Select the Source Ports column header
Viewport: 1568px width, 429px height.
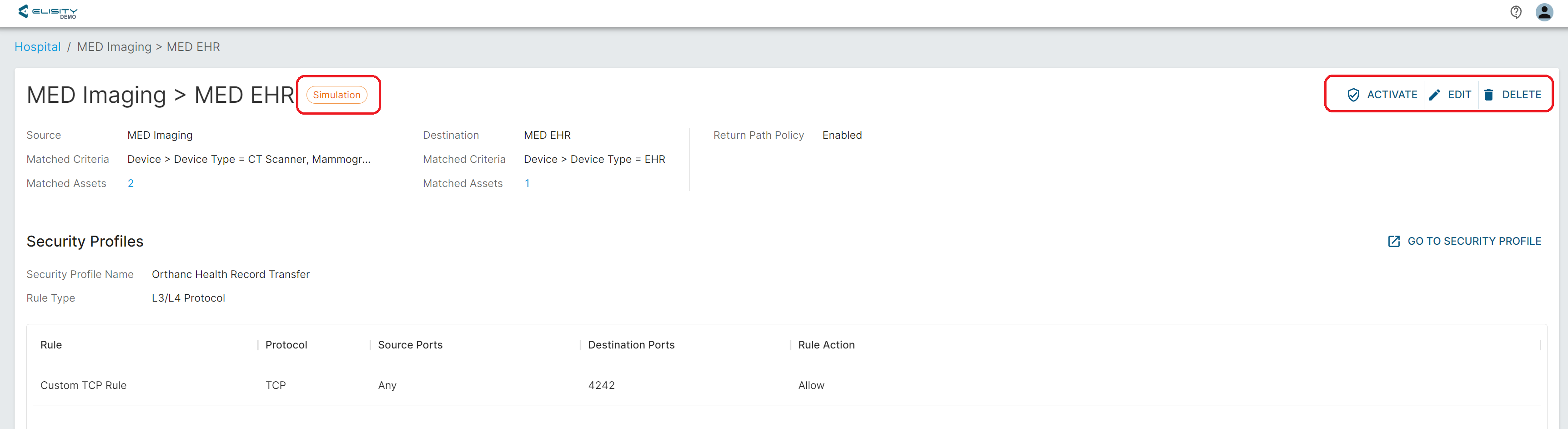[410, 344]
